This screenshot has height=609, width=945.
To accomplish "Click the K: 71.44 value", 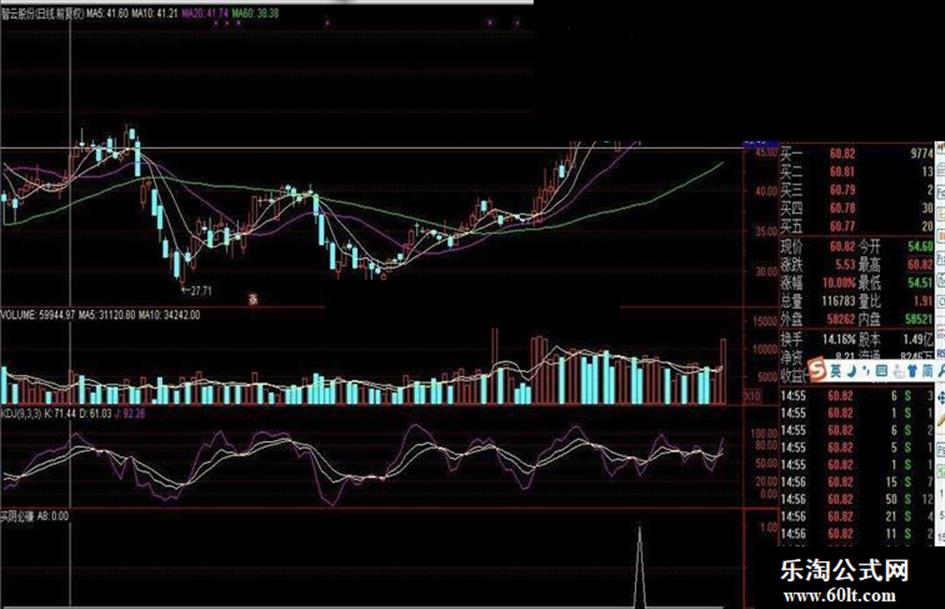I will [60, 414].
